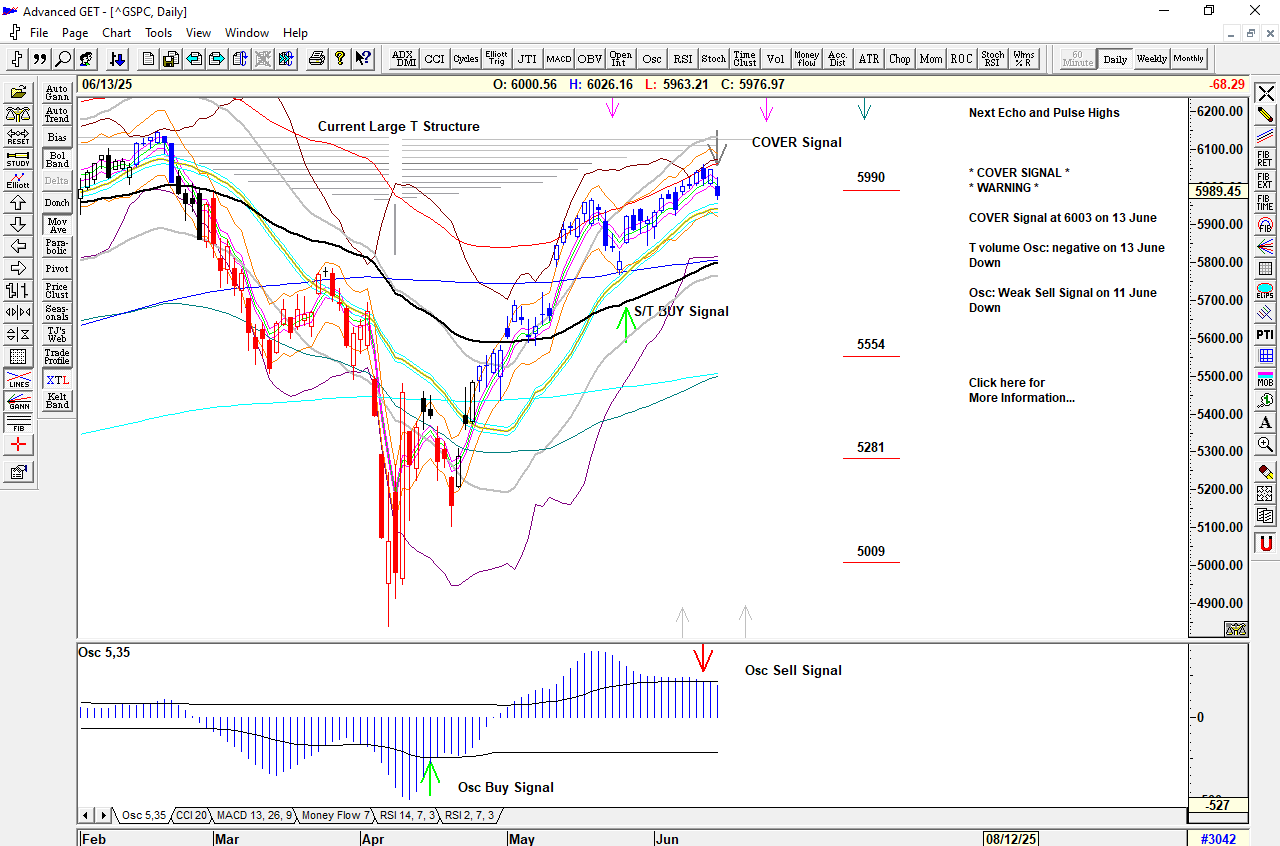Screen dimensions: 1280x846
Task: Toggle the Bol Band overlay
Action: (x=57, y=159)
